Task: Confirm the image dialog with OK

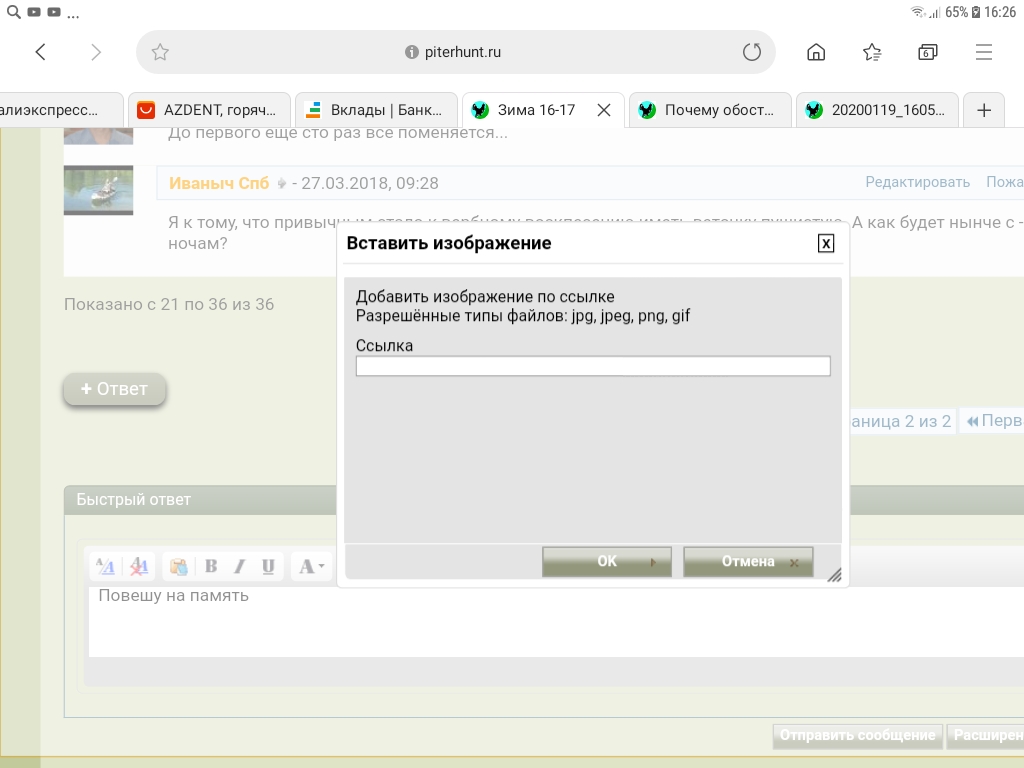Action: pyautogui.click(x=606, y=562)
